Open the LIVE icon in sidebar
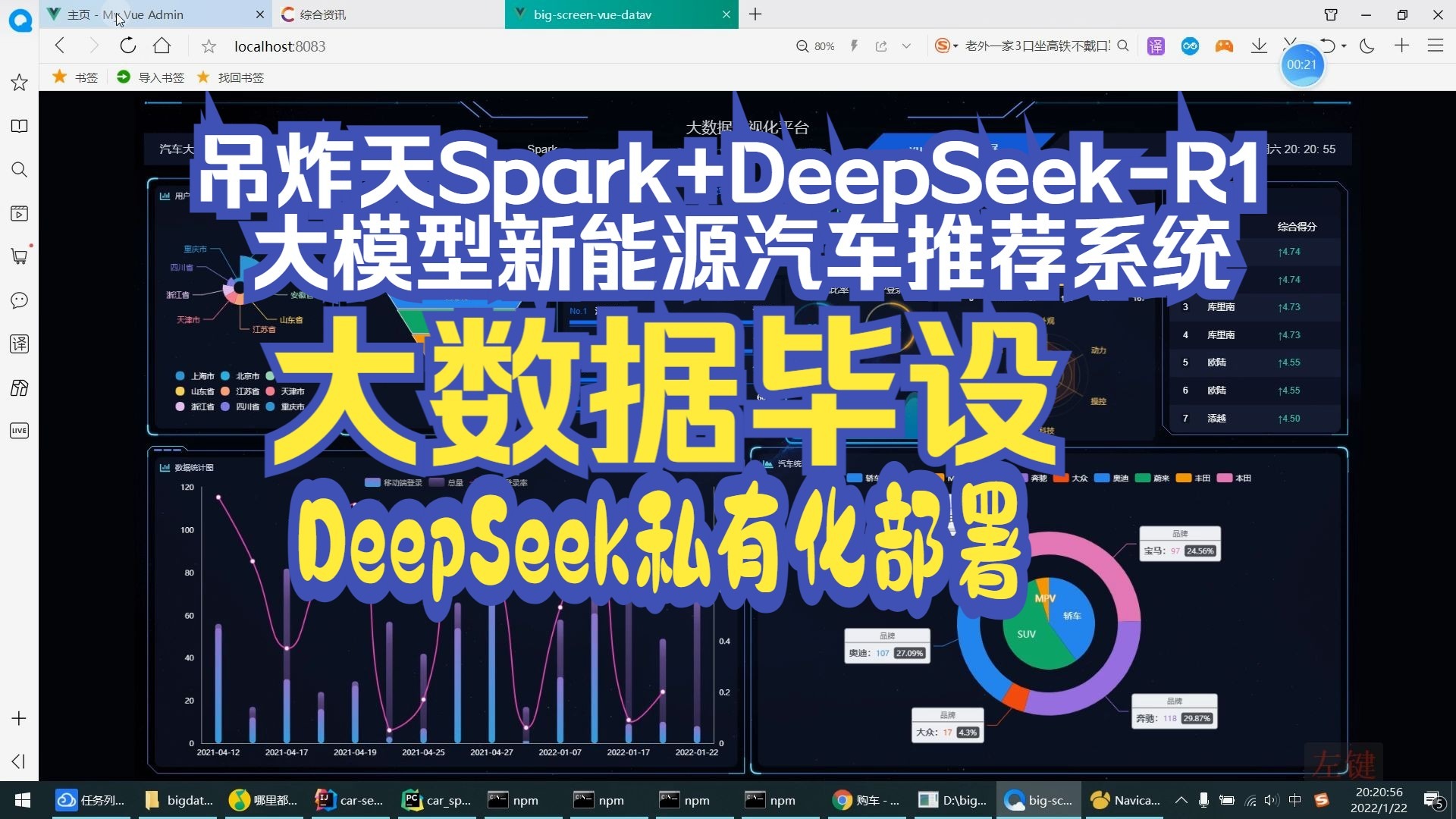Image resolution: width=1456 pixels, height=819 pixels. coord(20,431)
